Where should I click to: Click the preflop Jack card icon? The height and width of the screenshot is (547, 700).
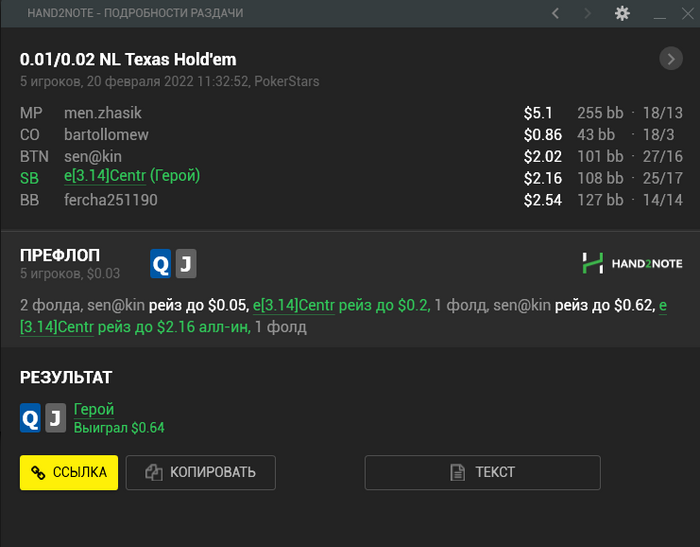tap(186, 263)
